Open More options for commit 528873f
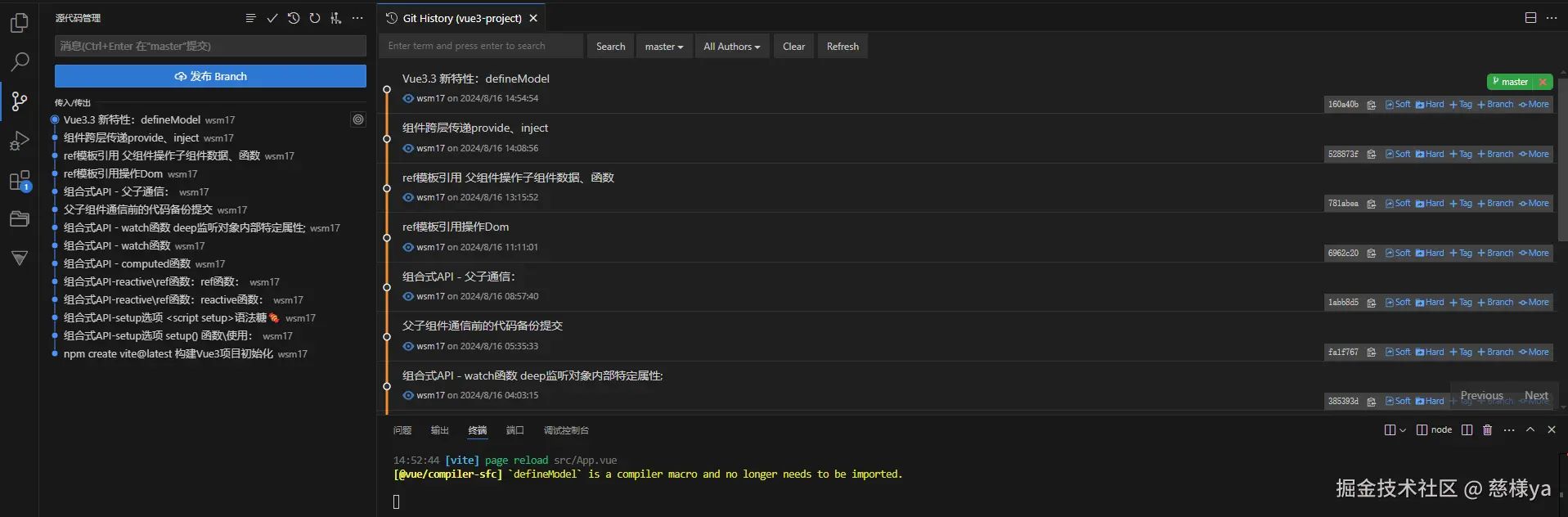Image resolution: width=1568 pixels, height=517 pixels. 1534,155
